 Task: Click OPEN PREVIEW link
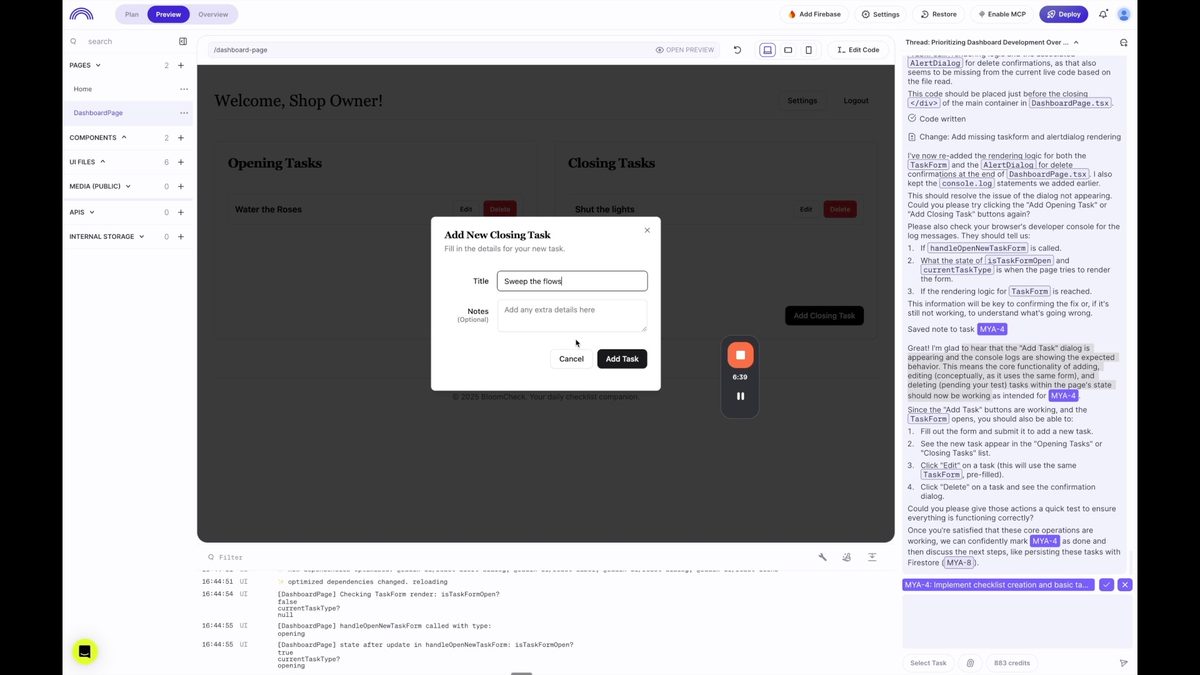pyautogui.click(x=685, y=49)
